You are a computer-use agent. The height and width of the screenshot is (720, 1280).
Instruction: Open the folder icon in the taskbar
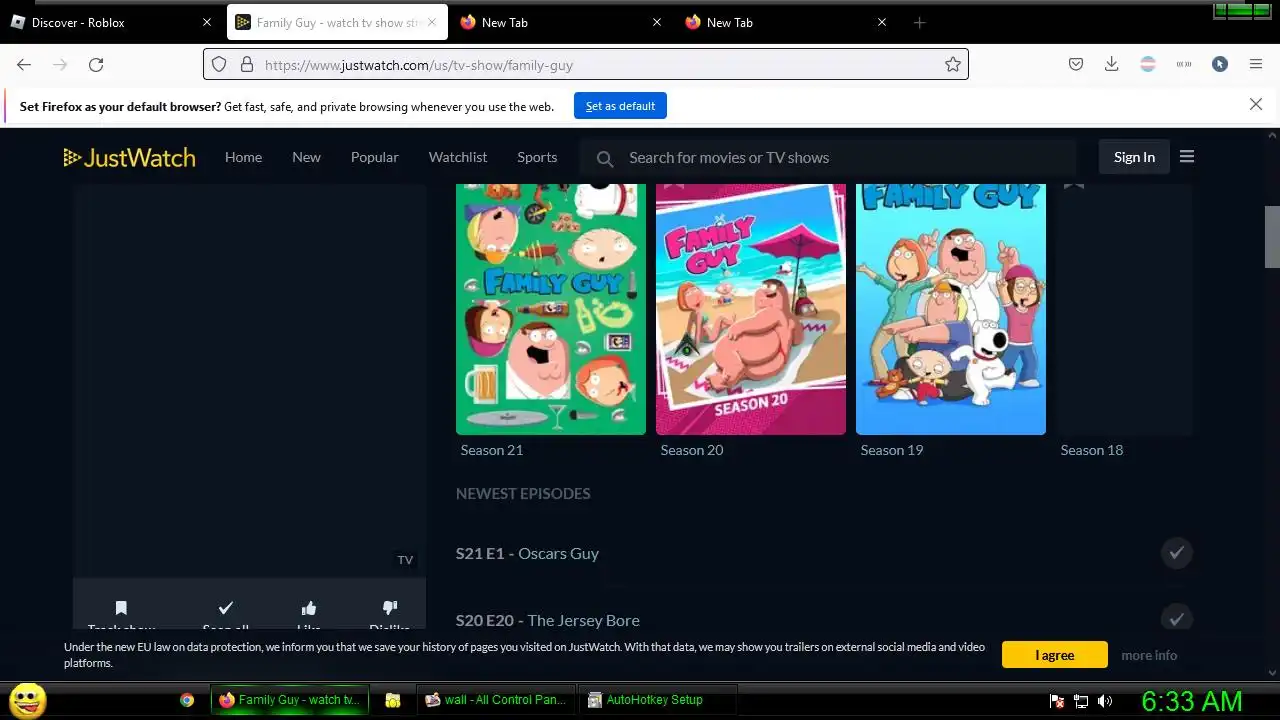pos(393,700)
